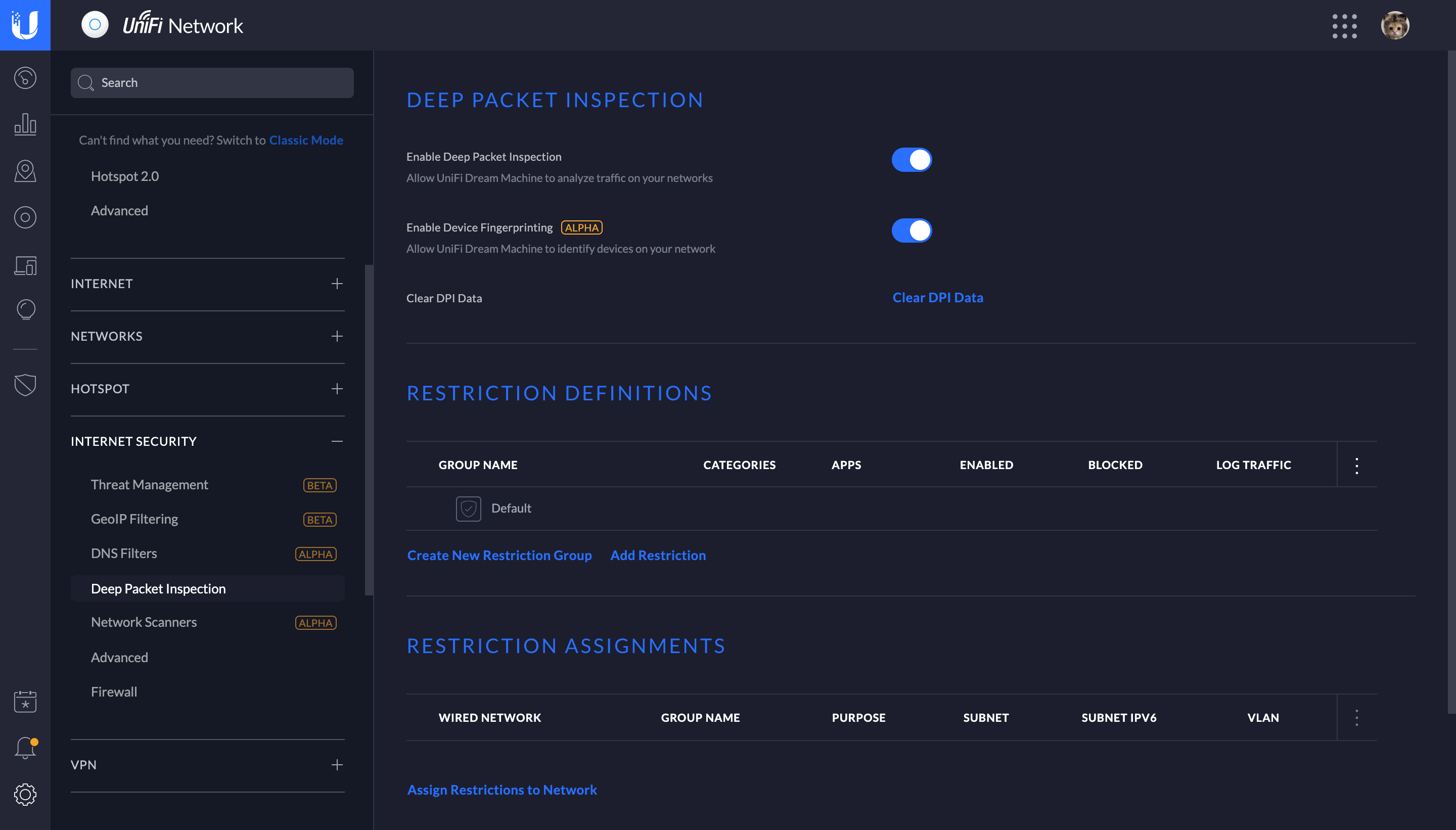
Task: Open the Devices circle icon
Action: [25, 218]
